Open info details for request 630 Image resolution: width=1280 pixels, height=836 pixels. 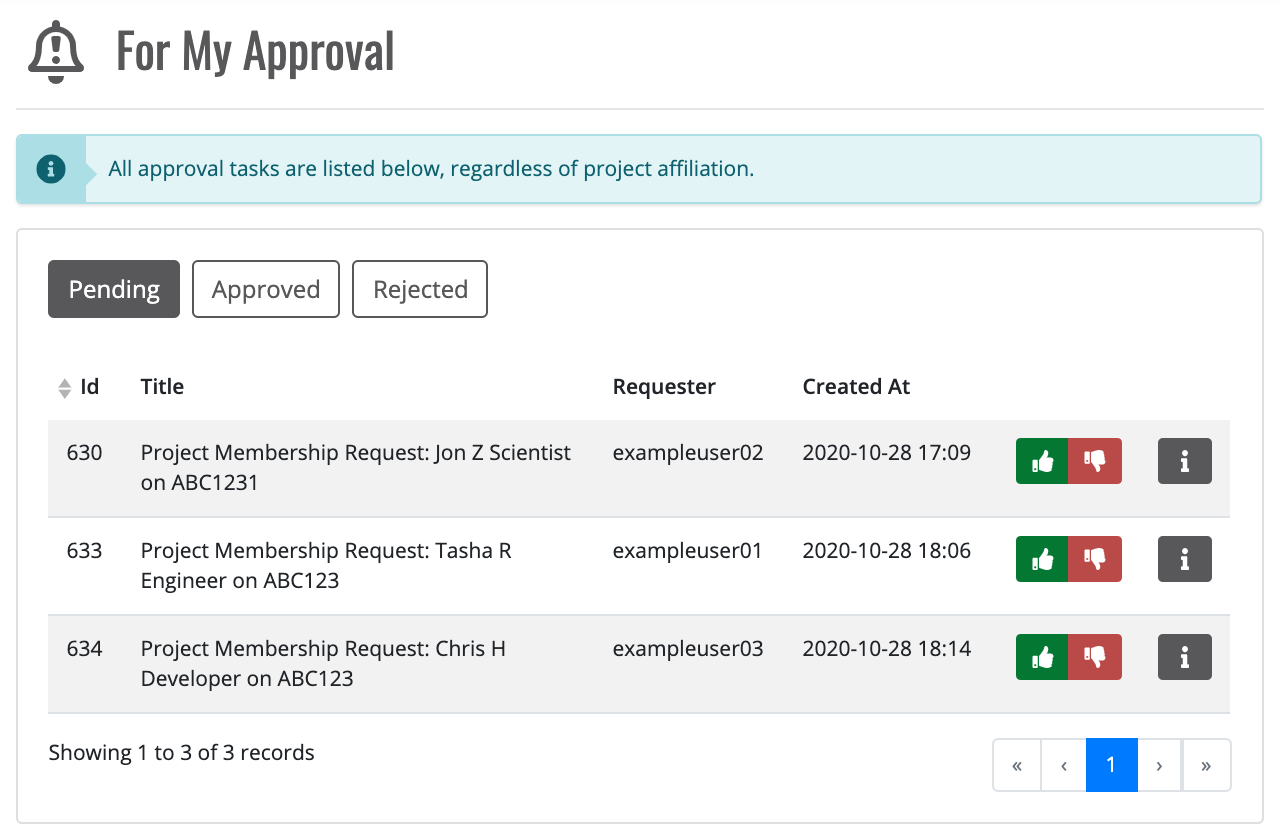1184,461
